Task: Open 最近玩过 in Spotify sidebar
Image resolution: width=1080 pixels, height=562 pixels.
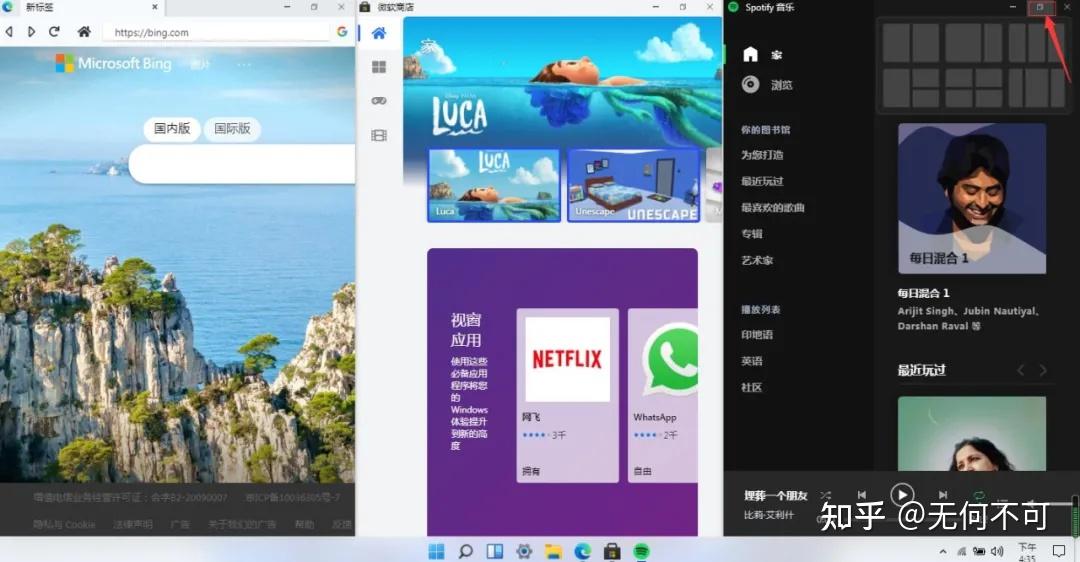Action: pos(762,181)
